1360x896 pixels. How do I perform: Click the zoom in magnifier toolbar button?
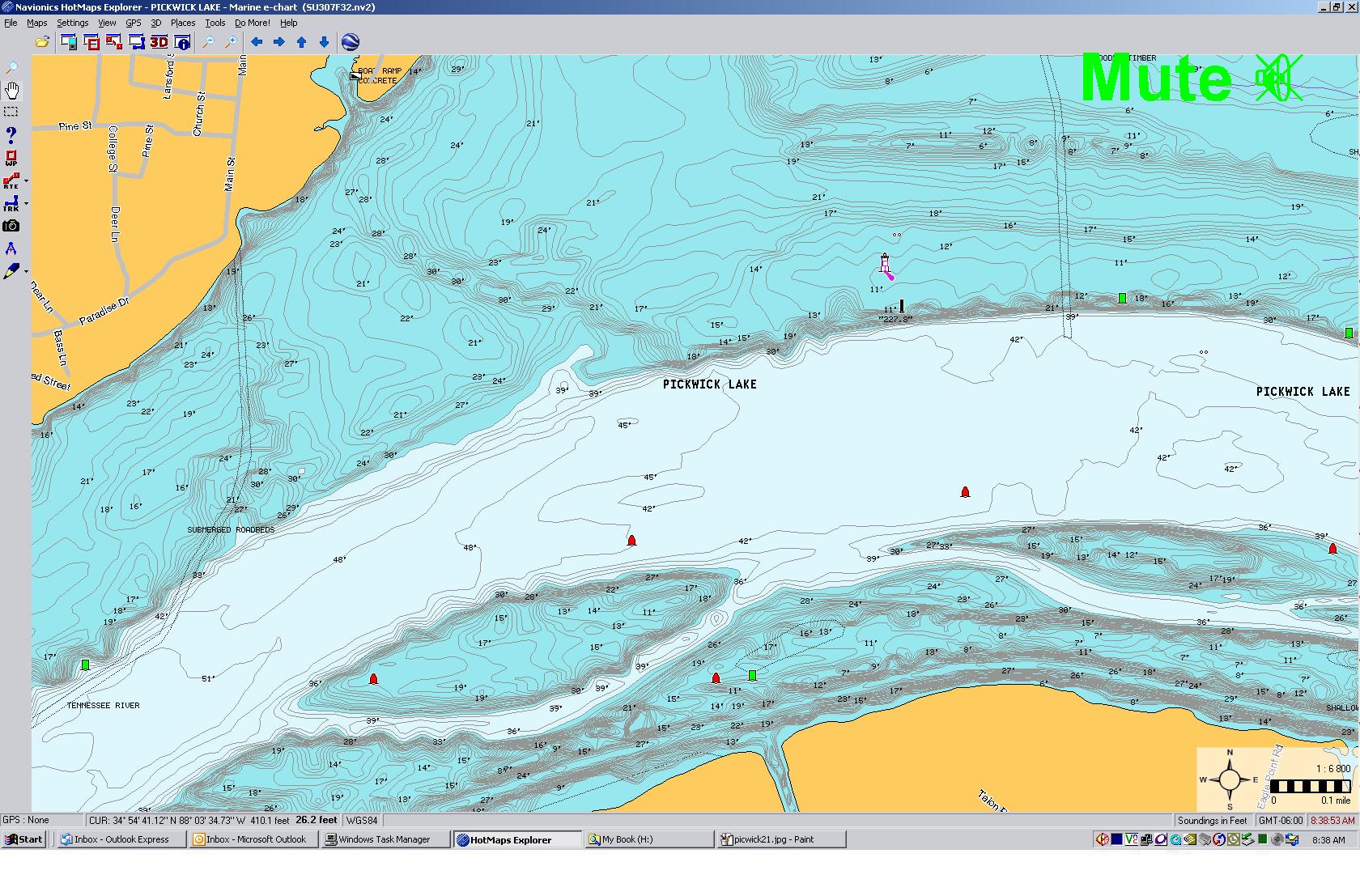[x=231, y=42]
